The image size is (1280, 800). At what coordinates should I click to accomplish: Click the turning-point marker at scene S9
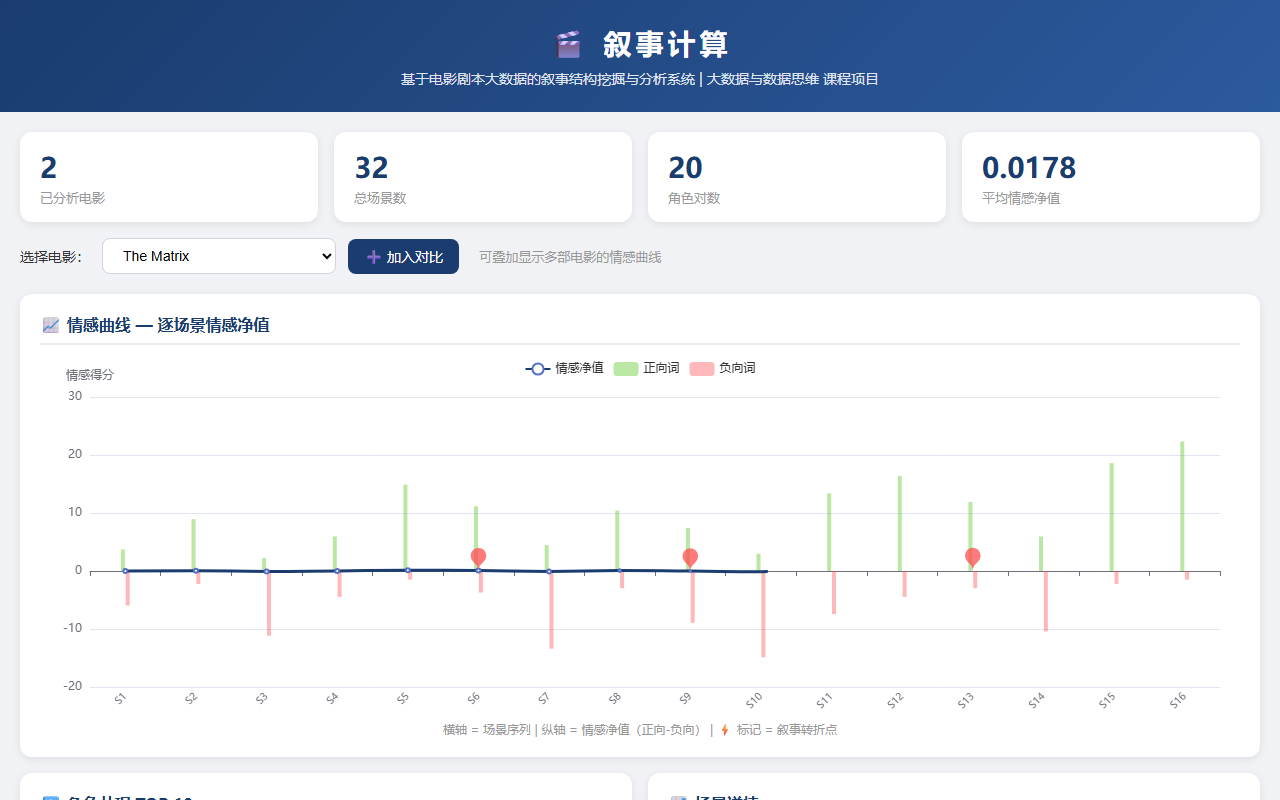(x=690, y=558)
